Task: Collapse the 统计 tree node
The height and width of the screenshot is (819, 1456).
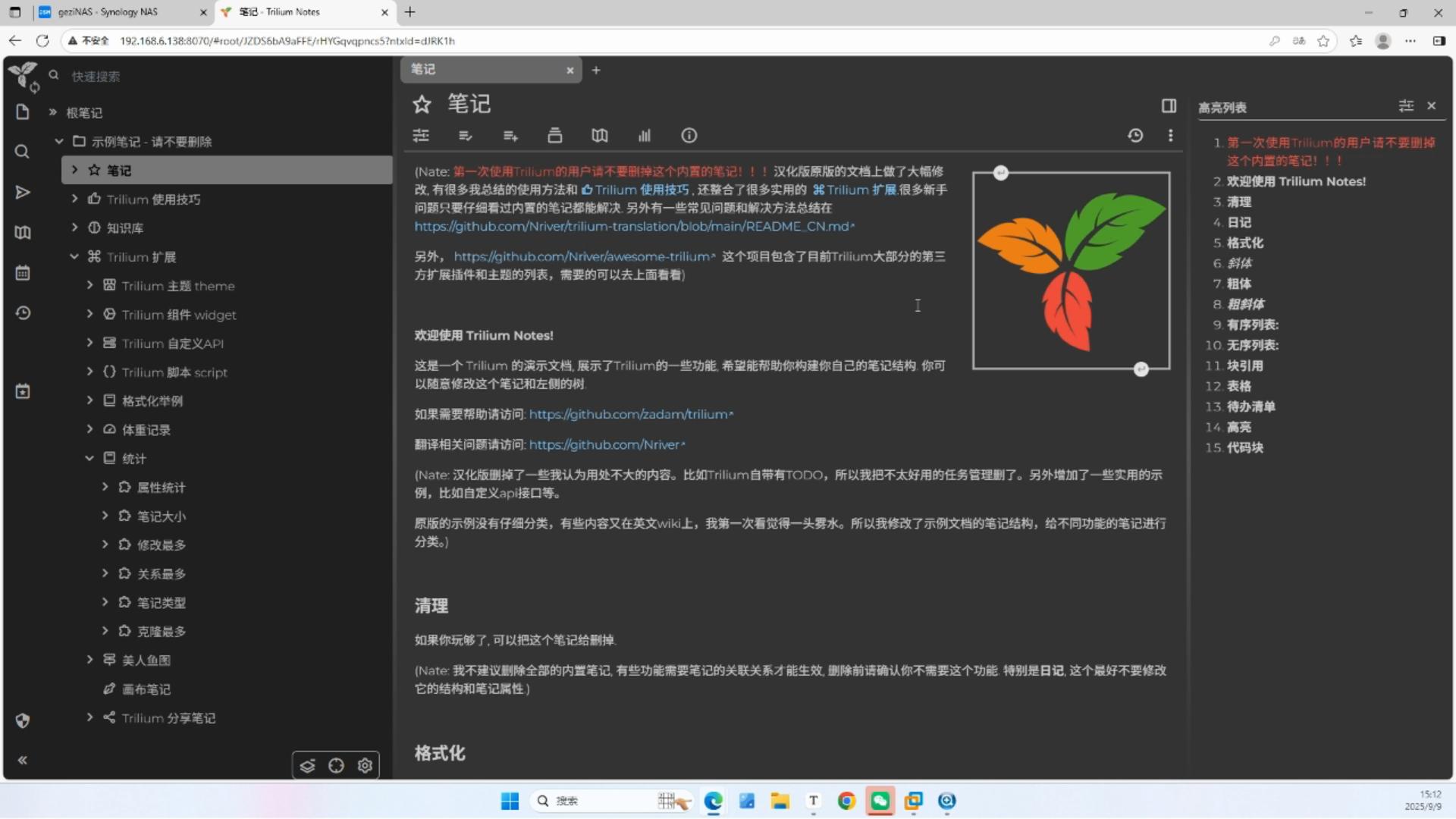Action: 89,459
